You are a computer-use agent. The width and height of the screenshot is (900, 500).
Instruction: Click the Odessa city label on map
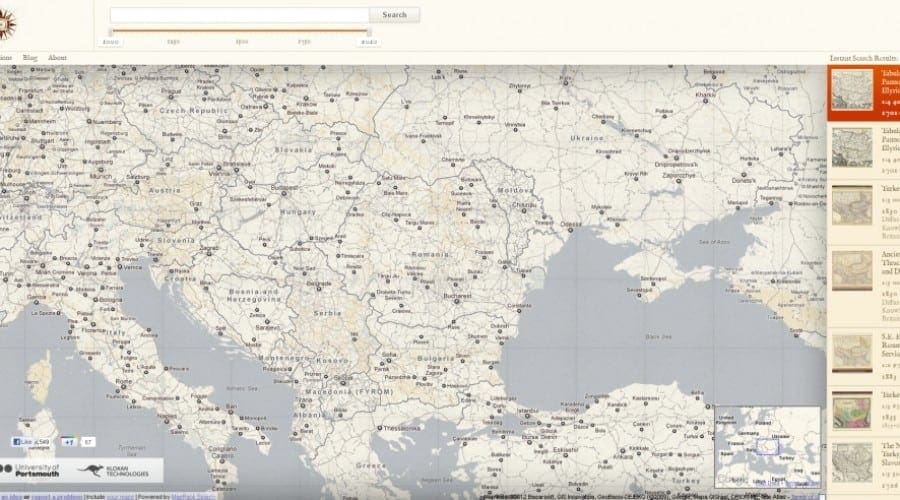click(x=571, y=224)
